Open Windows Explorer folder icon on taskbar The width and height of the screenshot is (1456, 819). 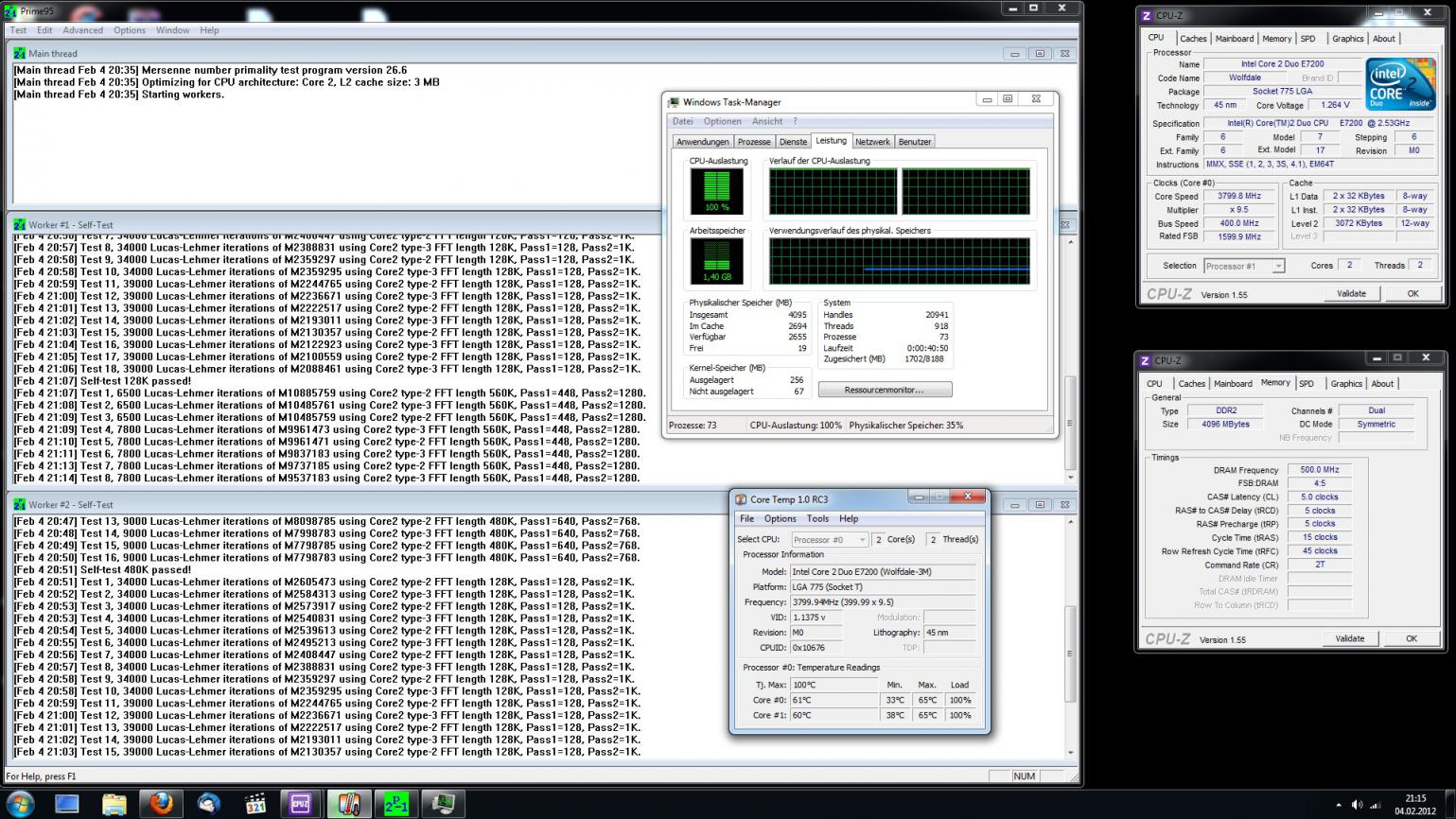(x=114, y=804)
